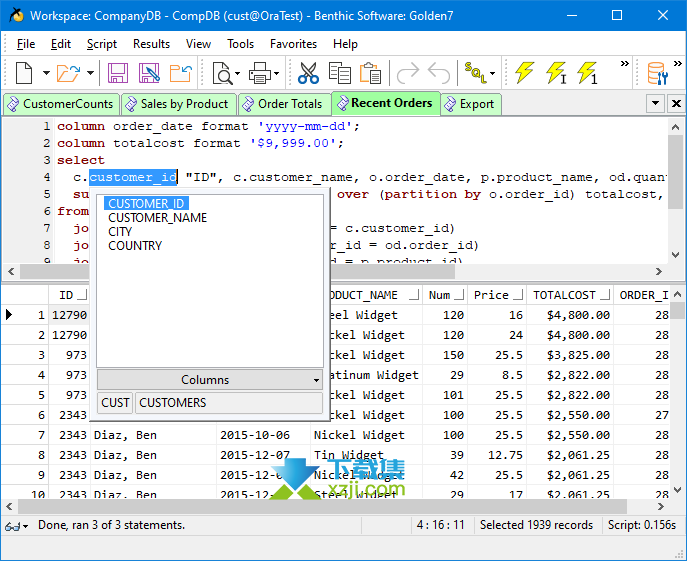Click the Cut scissors icon
The height and width of the screenshot is (561, 687).
[x=308, y=73]
